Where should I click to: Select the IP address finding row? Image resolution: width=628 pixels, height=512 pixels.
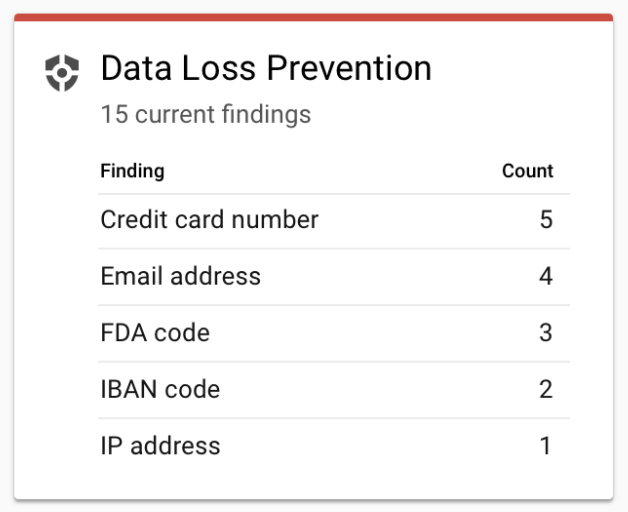coord(334,446)
